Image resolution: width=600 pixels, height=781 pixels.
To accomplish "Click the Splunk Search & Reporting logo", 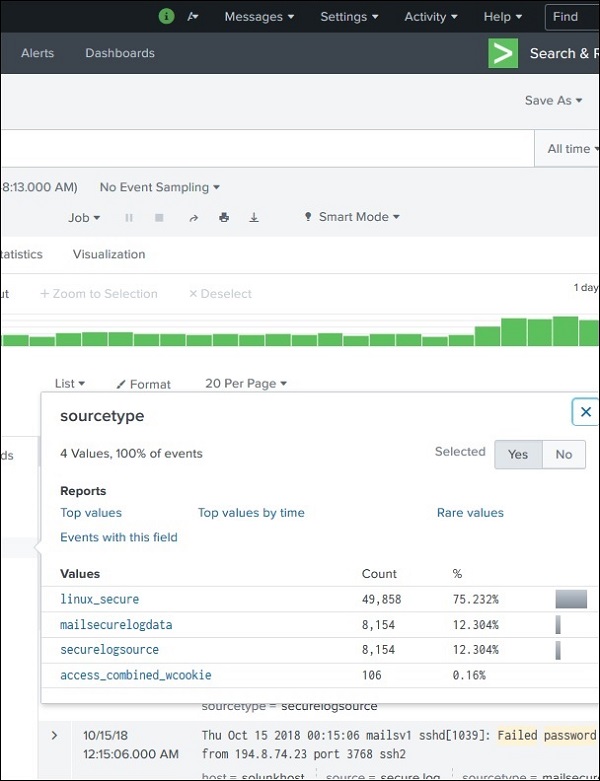I will tap(503, 53).
